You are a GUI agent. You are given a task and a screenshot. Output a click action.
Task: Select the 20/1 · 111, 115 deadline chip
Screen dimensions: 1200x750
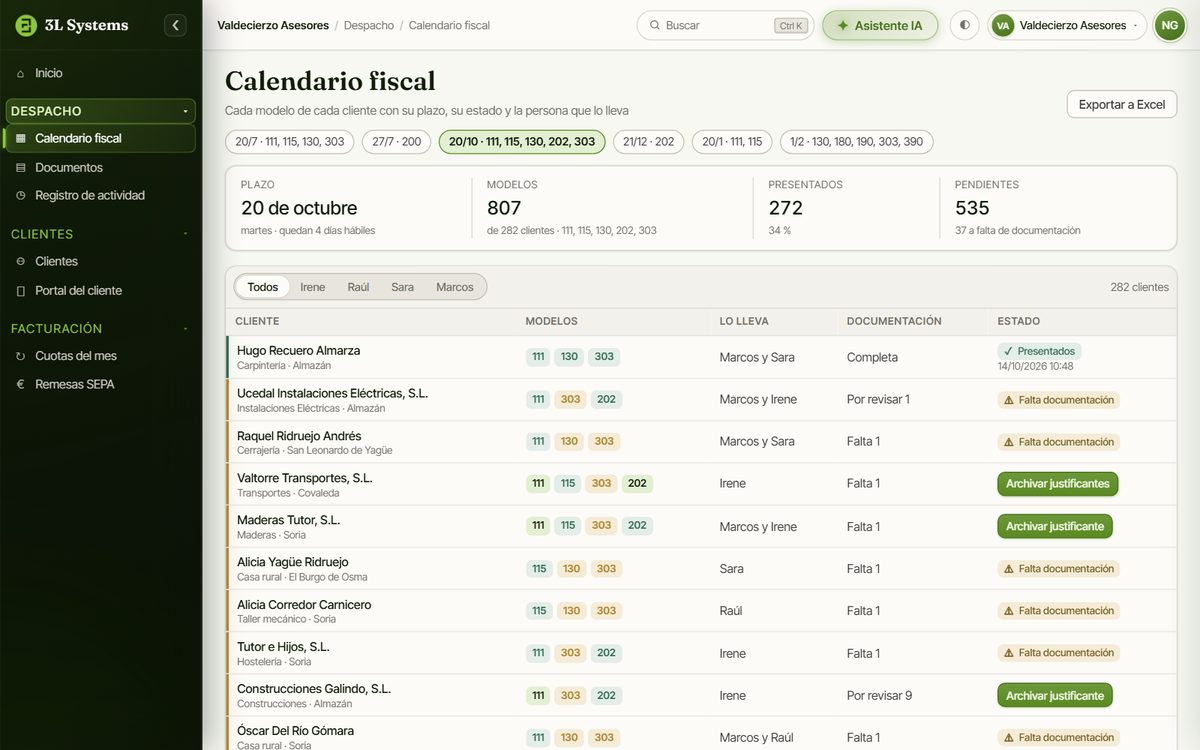[732, 142]
